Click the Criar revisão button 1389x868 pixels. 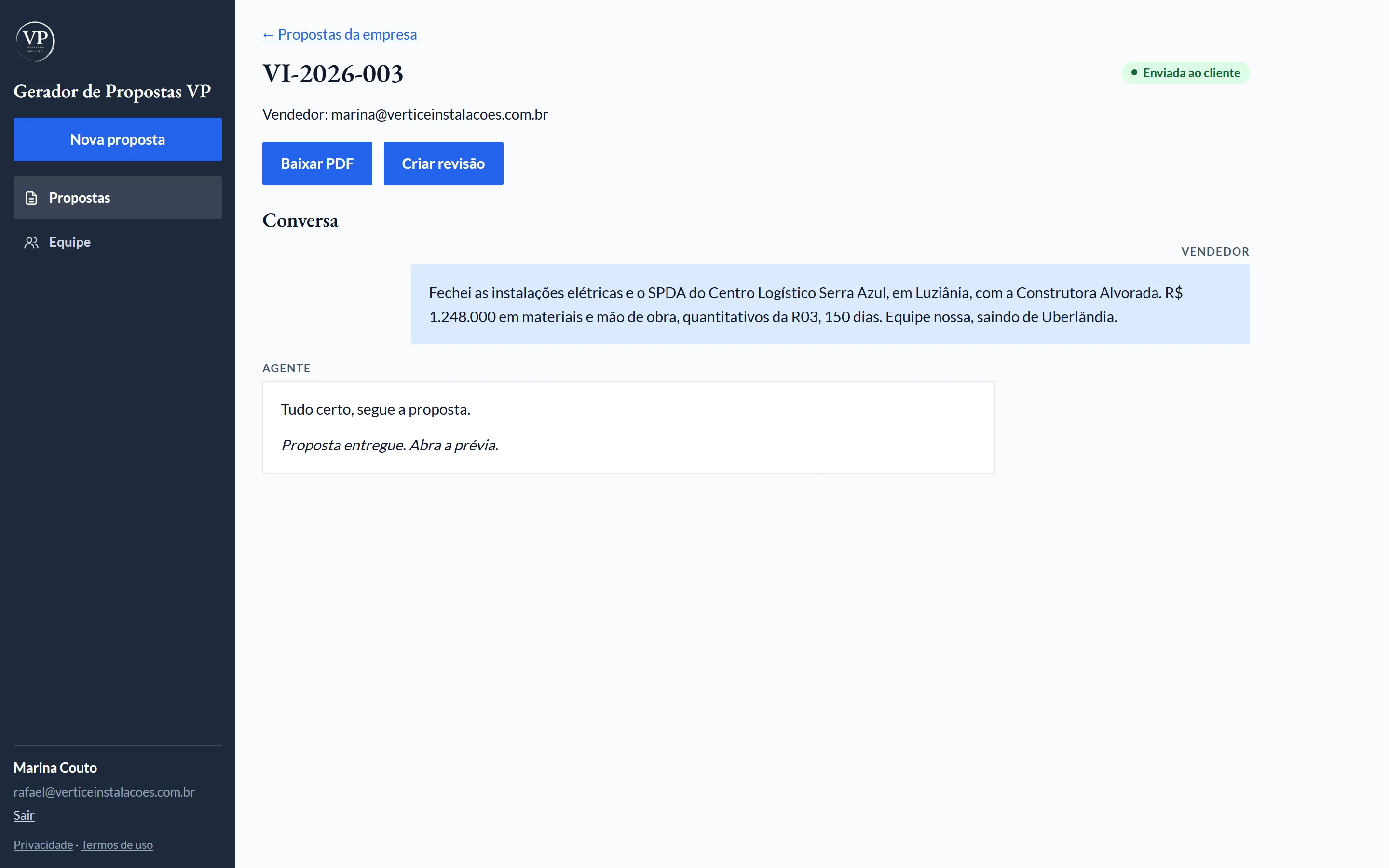click(x=443, y=163)
